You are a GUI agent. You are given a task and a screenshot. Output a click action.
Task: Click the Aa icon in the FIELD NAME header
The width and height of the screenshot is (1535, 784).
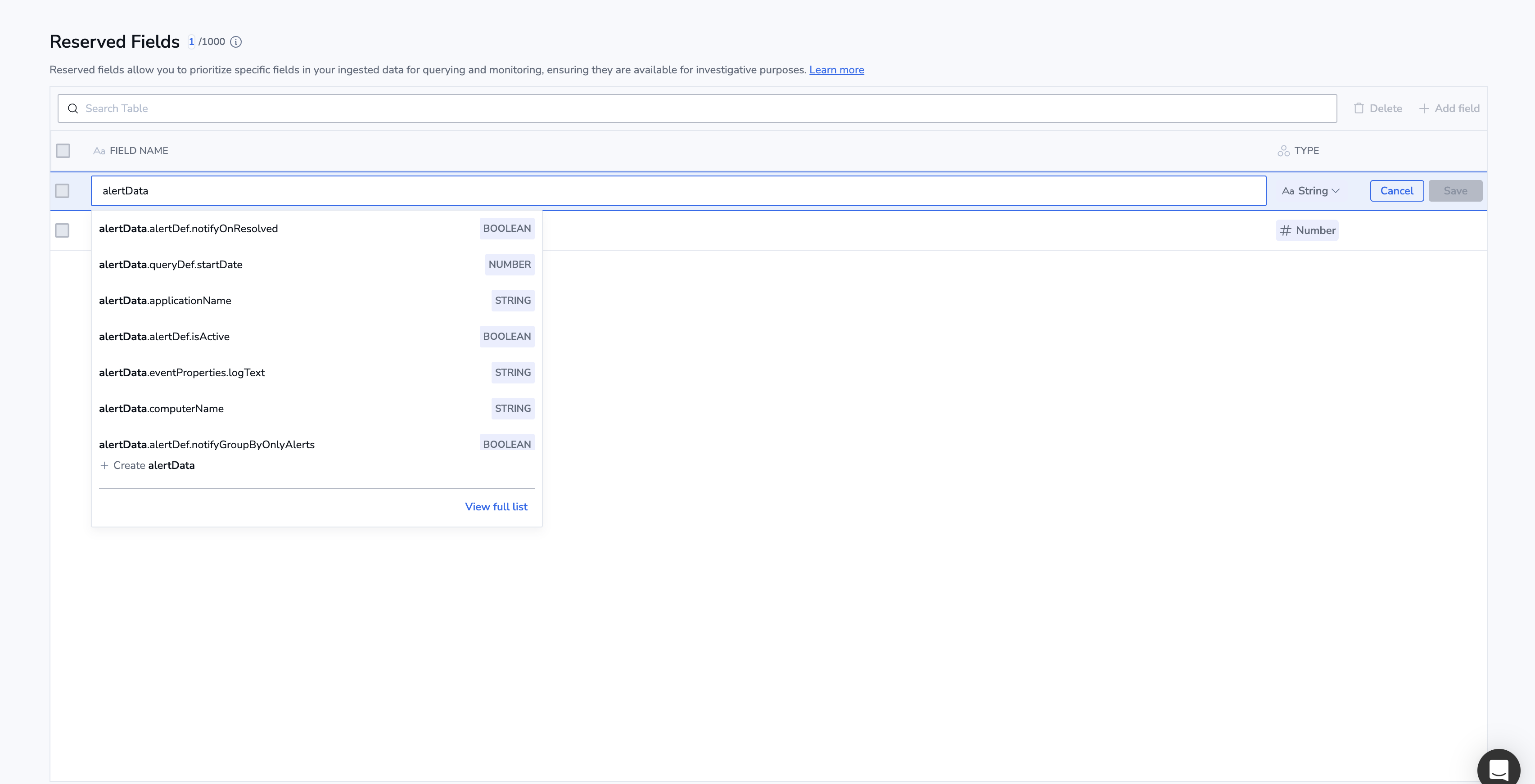(x=99, y=151)
